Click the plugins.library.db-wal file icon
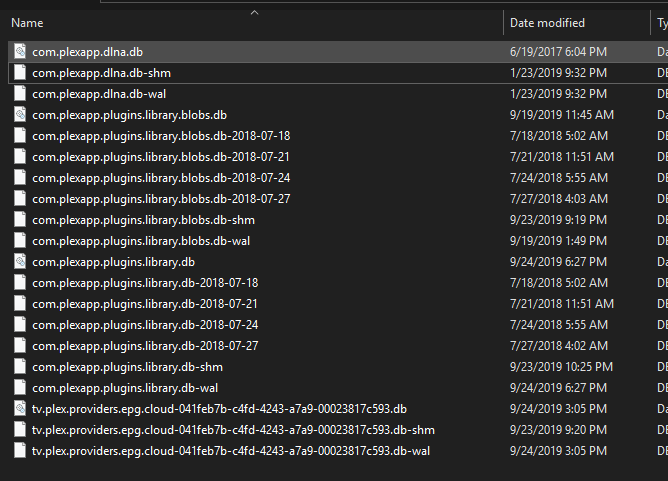This screenshot has width=668, height=481. click(x=20, y=388)
